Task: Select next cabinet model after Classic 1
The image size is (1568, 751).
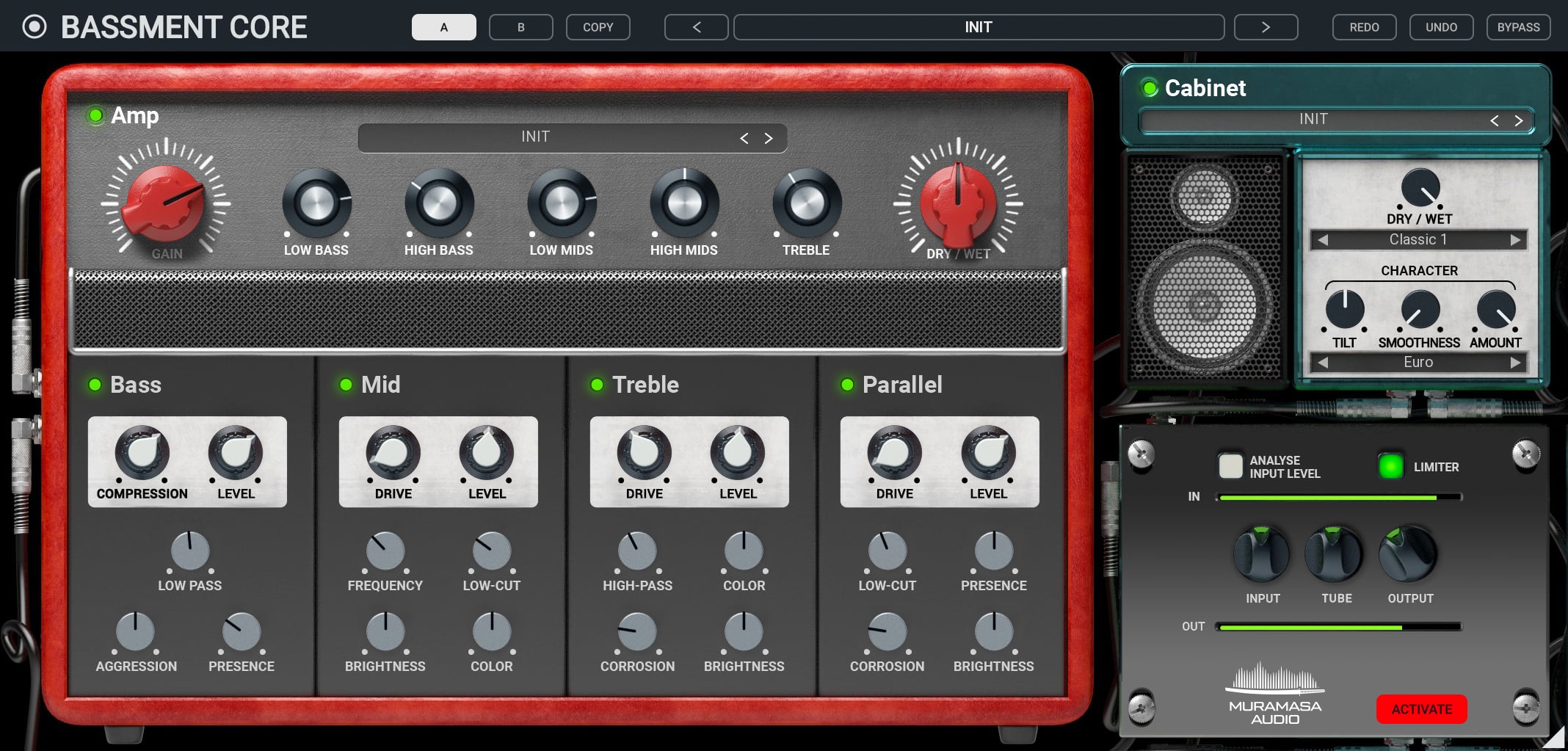Action: pyautogui.click(x=1515, y=240)
